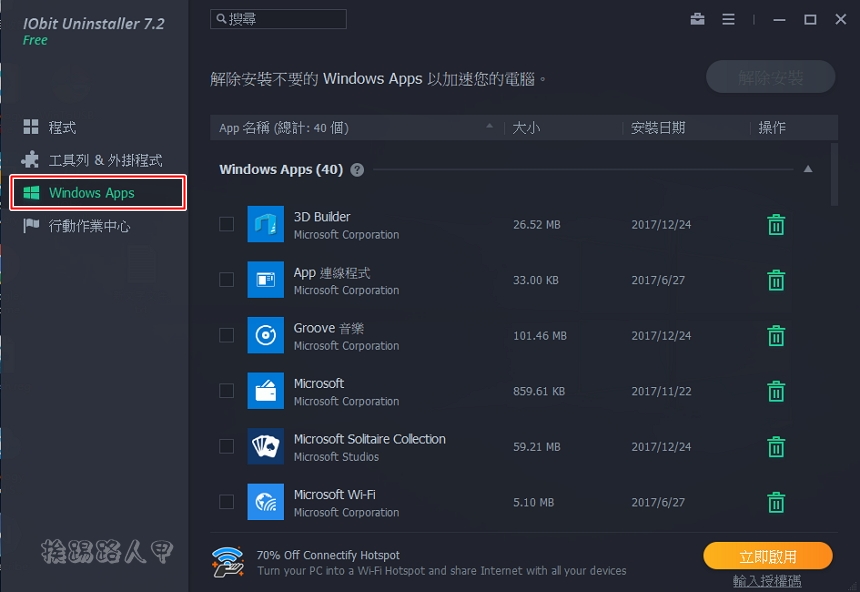Screen dimensions: 860x592
Task: Click the vertical scrollbar of app list
Action: click(834, 174)
